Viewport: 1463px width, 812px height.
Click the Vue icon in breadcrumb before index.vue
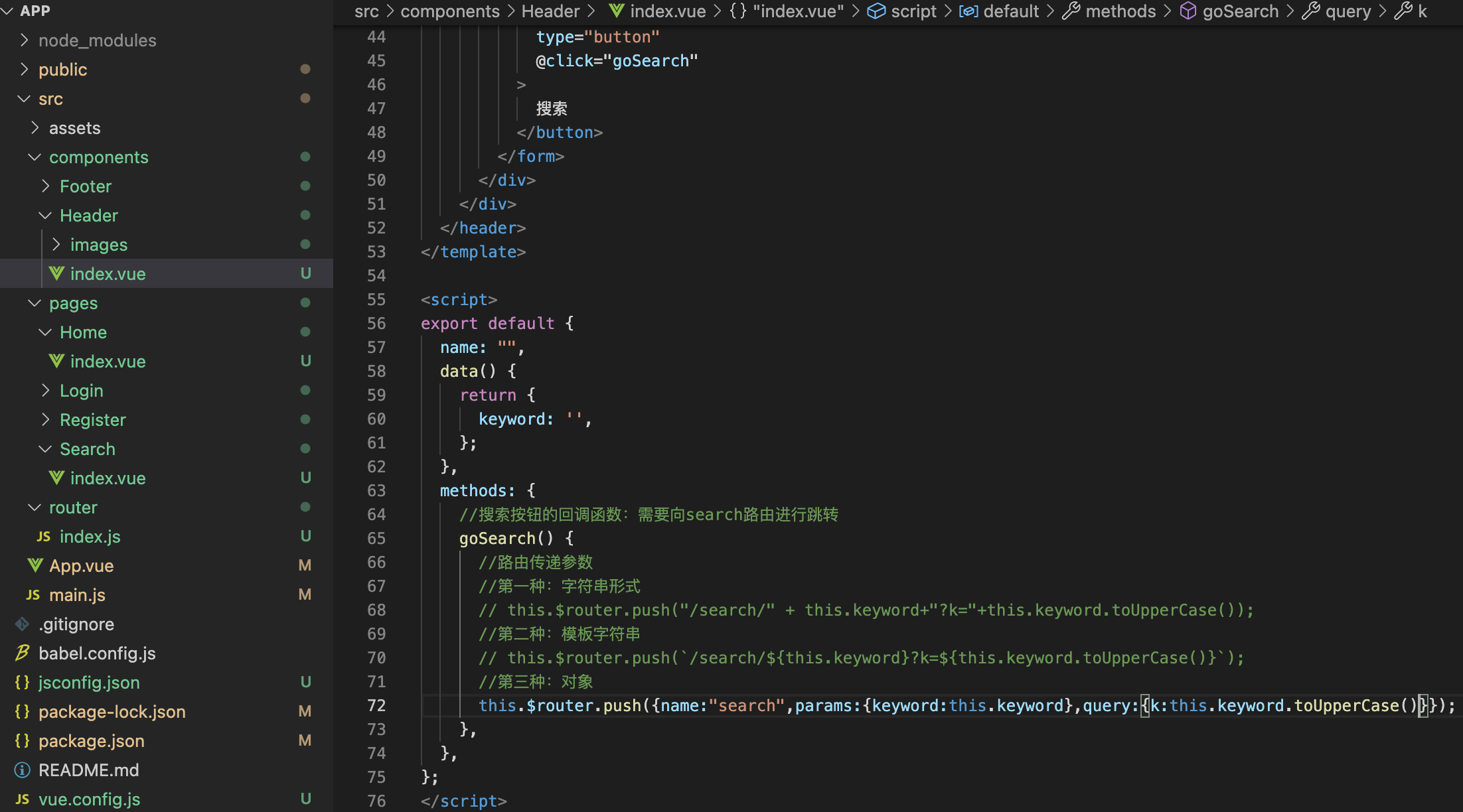coord(616,11)
